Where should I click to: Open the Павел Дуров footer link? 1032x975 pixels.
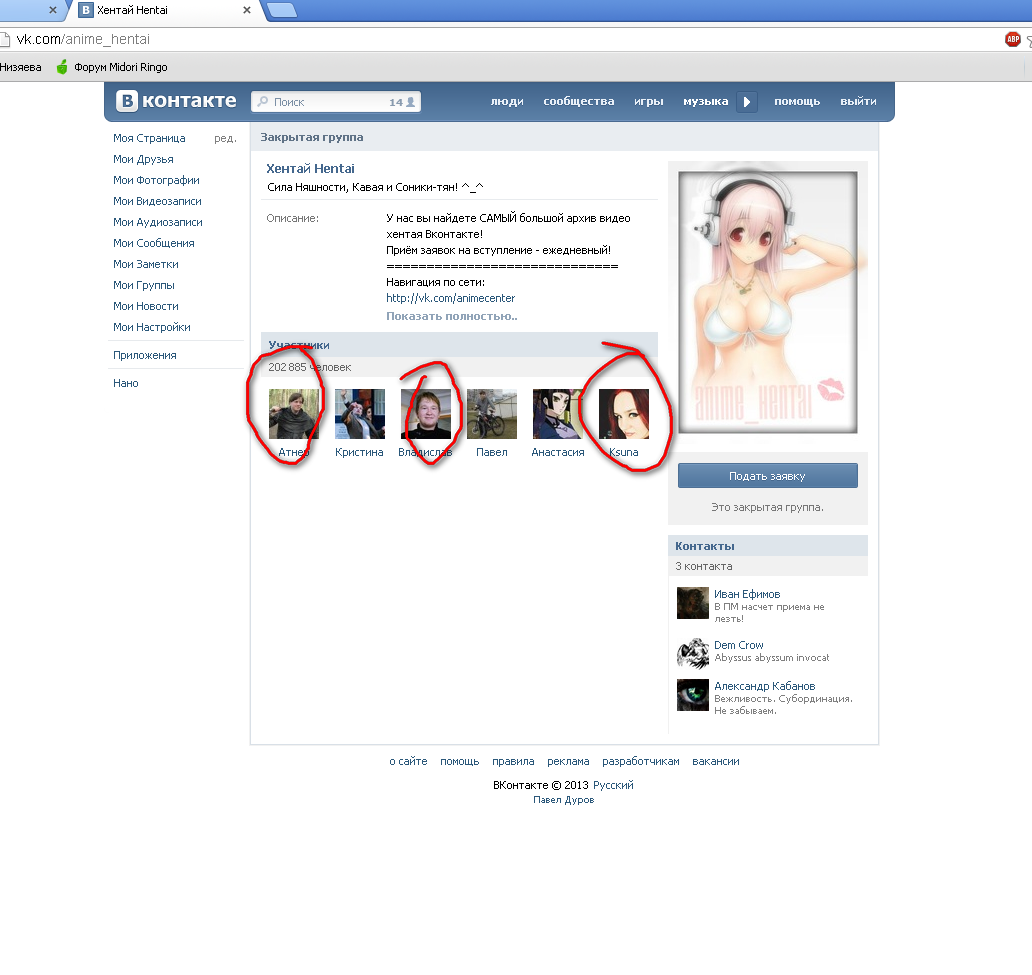[563, 800]
